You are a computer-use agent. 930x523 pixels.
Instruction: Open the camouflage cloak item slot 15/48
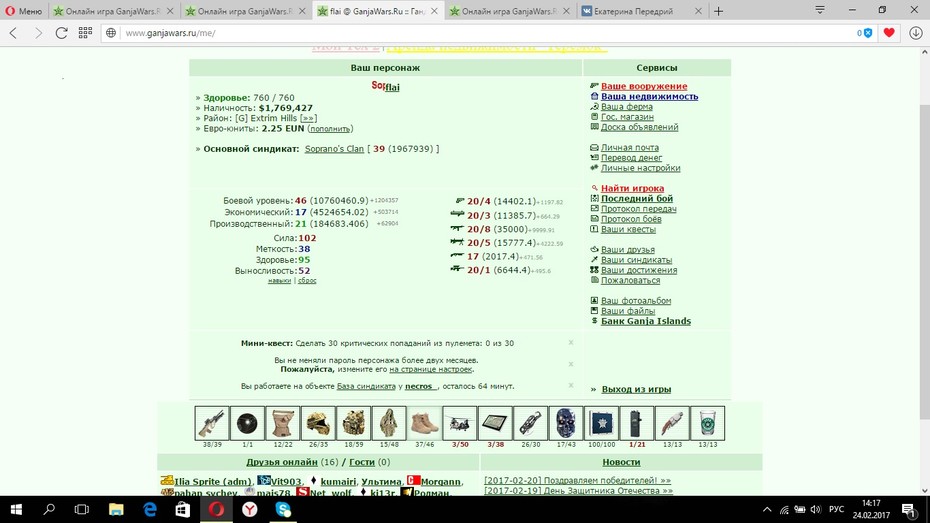(389, 423)
